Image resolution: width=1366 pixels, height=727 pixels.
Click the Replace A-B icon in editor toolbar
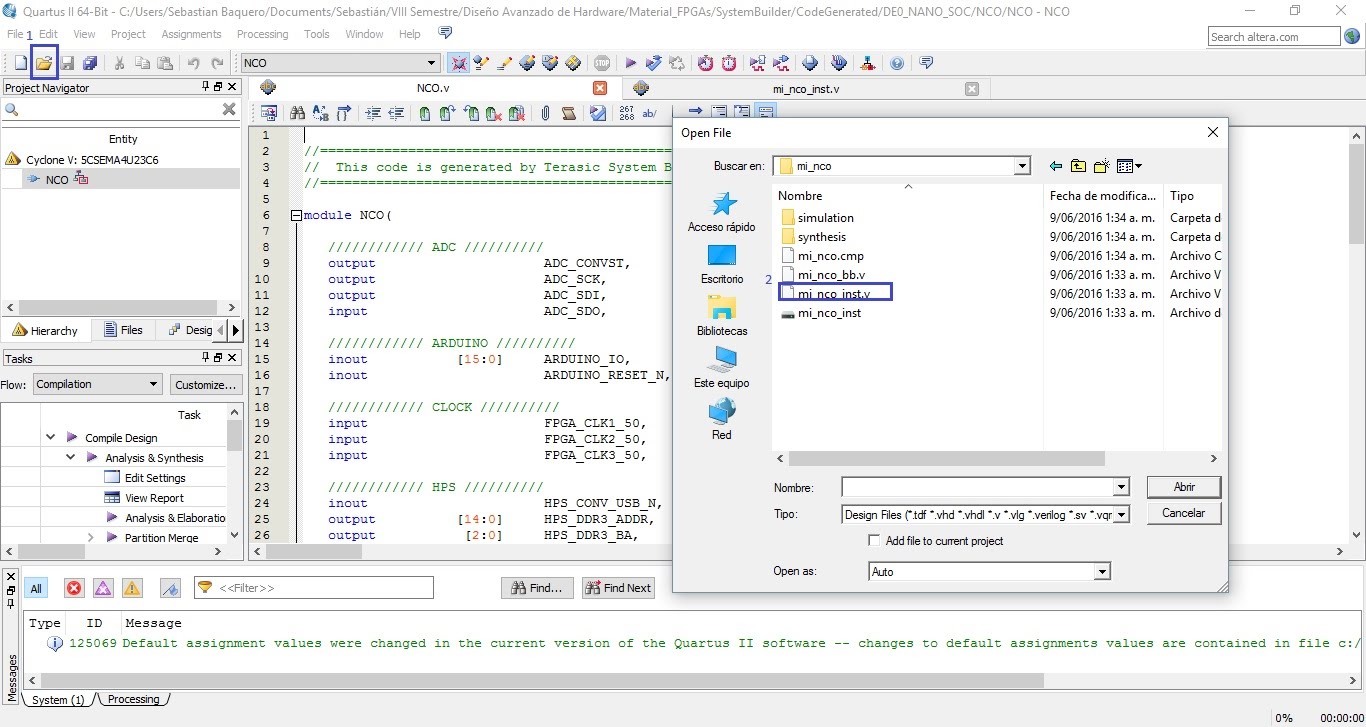[320, 113]
